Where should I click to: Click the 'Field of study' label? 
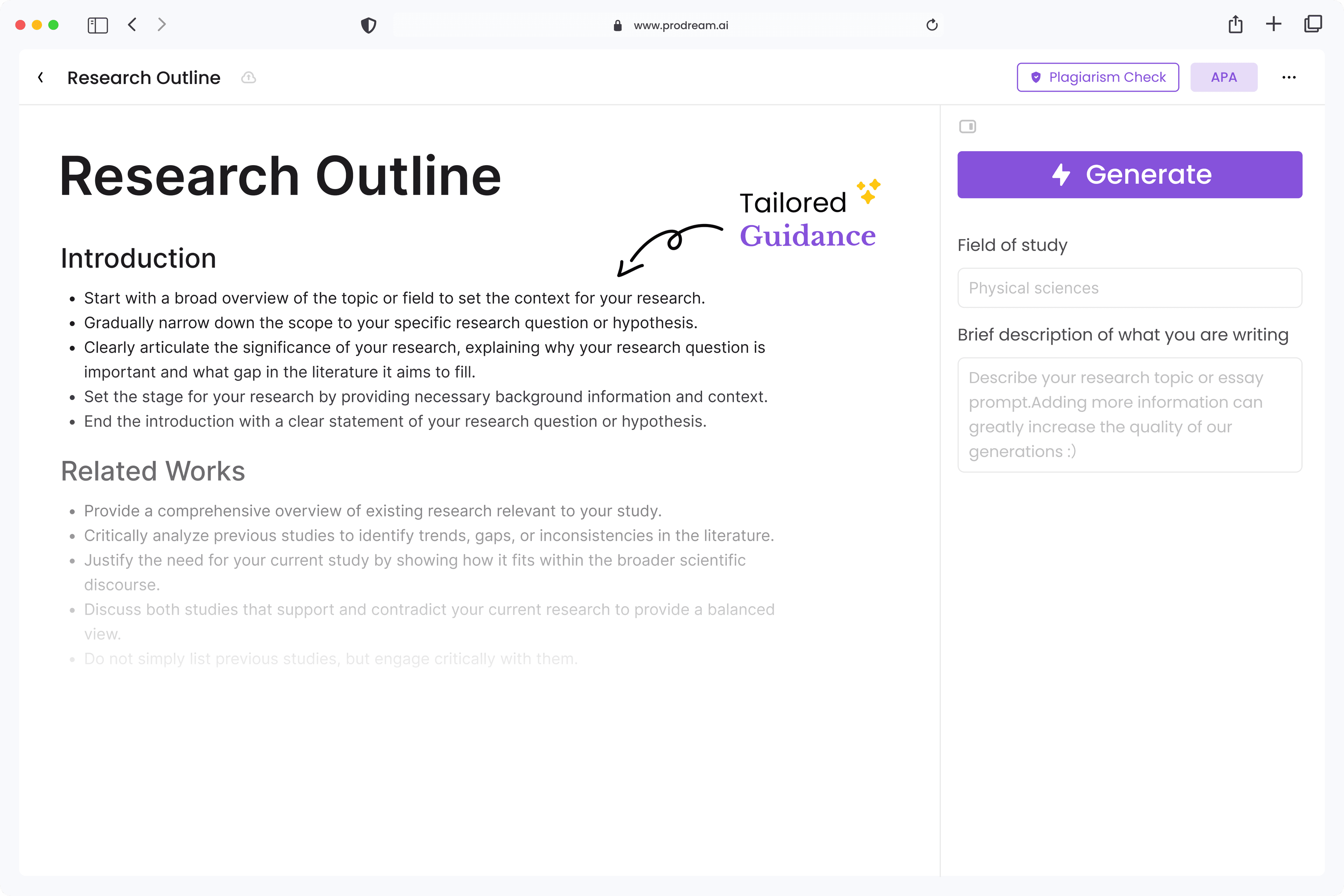click(x=1012, y=245)
